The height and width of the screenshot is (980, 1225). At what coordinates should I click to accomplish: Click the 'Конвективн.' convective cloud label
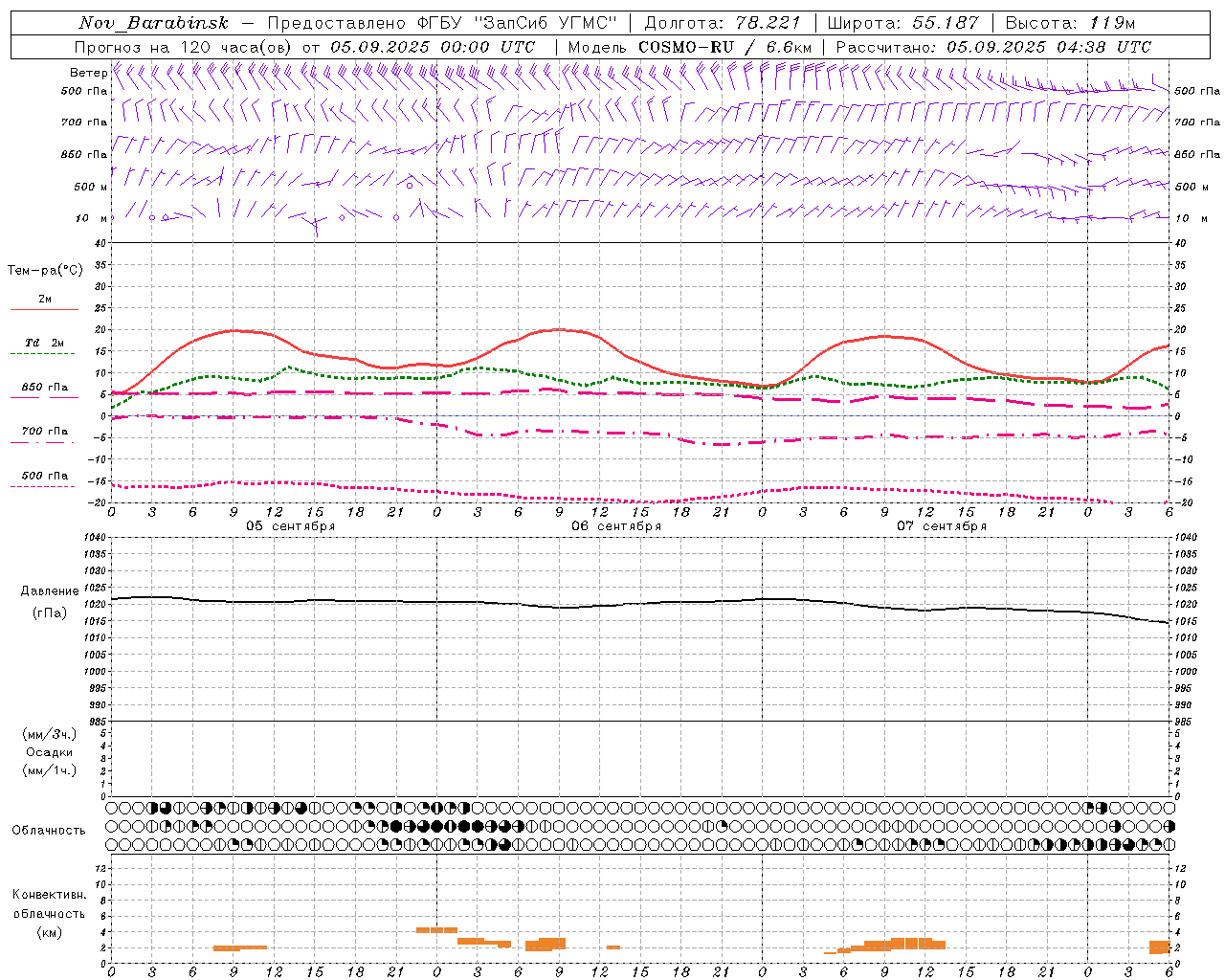click(x=49, y=895)
